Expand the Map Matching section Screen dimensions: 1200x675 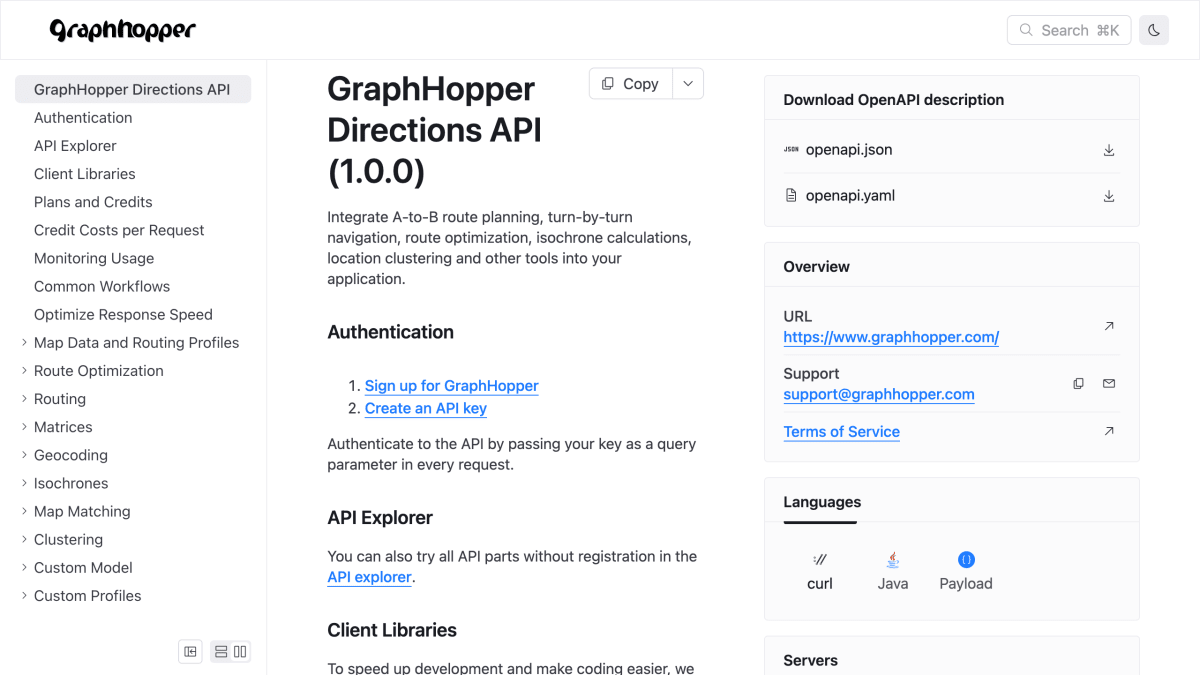[x=24, y=511]
